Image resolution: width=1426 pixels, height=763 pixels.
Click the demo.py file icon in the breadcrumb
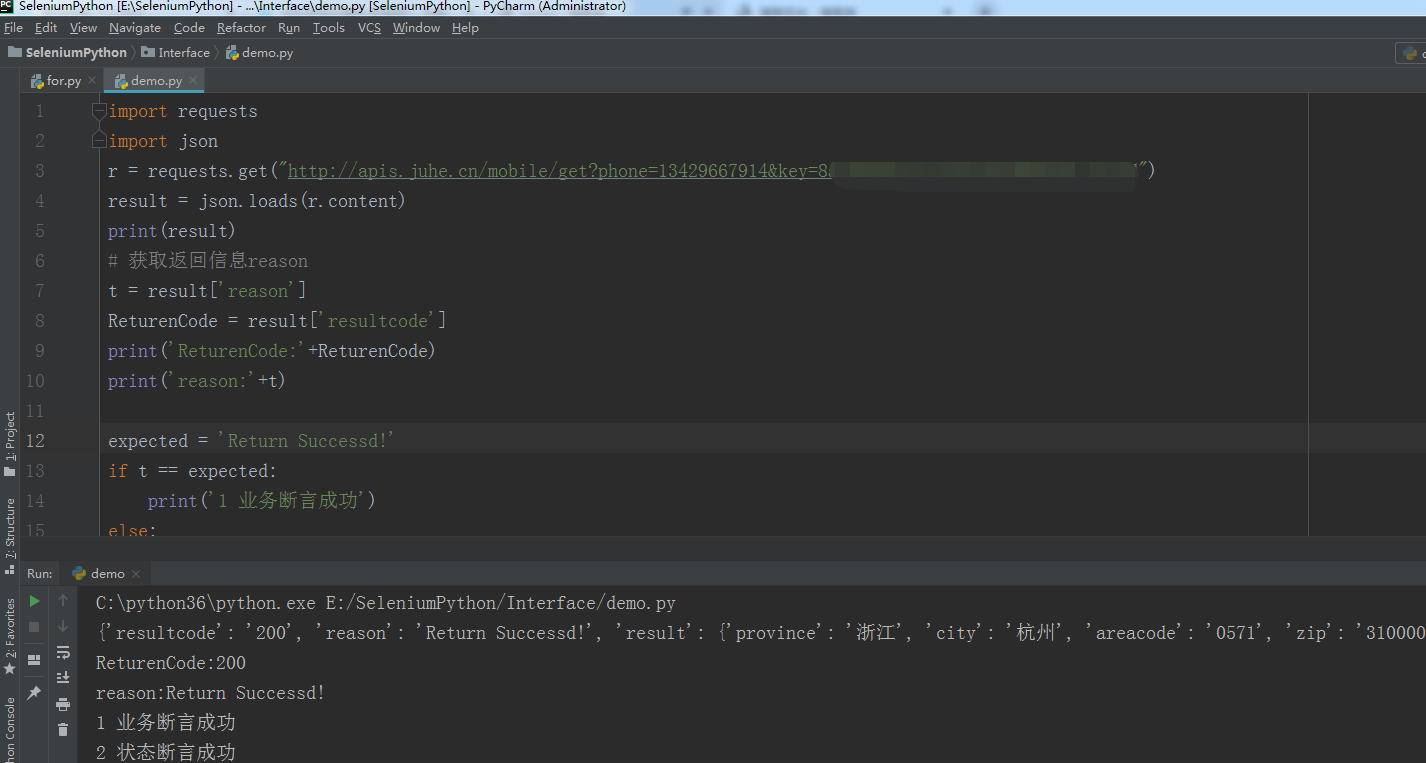coord(232,52)
